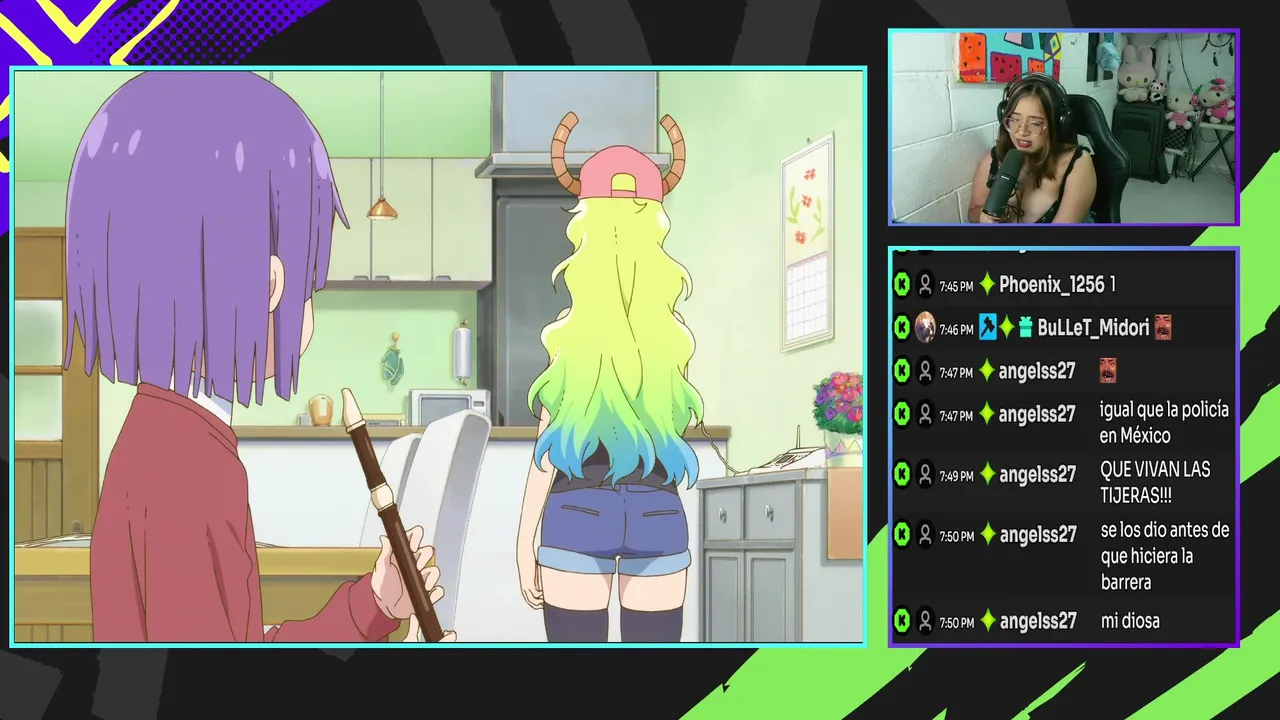The image size is (1280, 720).
Task: Click the laughing emote after BuLLeT_Midori's name
Action: [1163, 327]
